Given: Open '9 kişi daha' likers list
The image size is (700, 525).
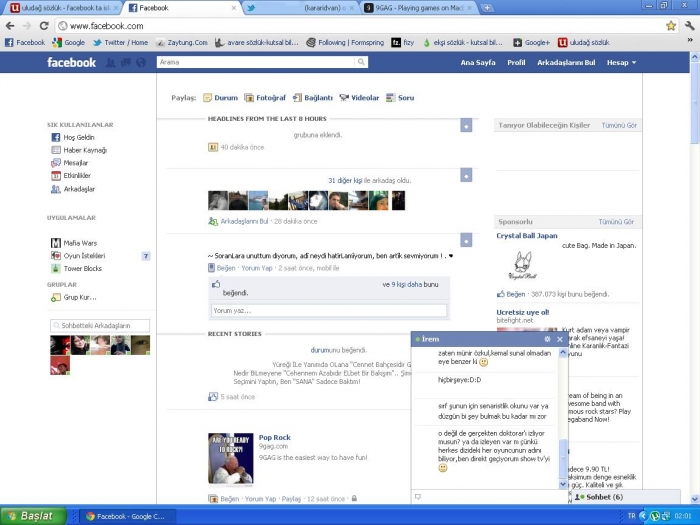Looking at the screenshot, I should click(x=406, y=284).
